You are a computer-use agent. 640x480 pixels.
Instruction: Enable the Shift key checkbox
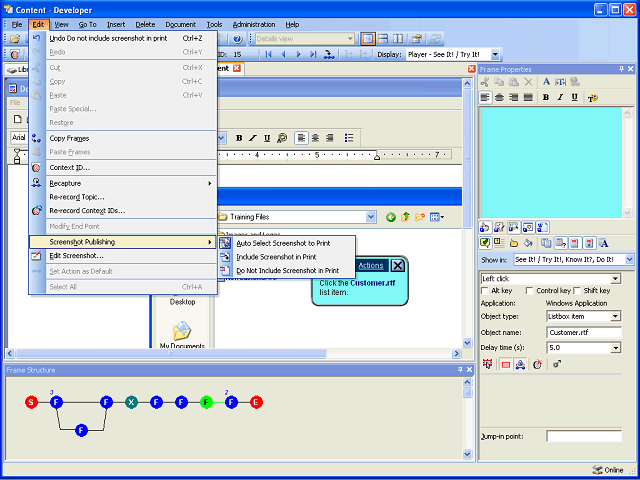pyautogui.click(x=577, y=291)
